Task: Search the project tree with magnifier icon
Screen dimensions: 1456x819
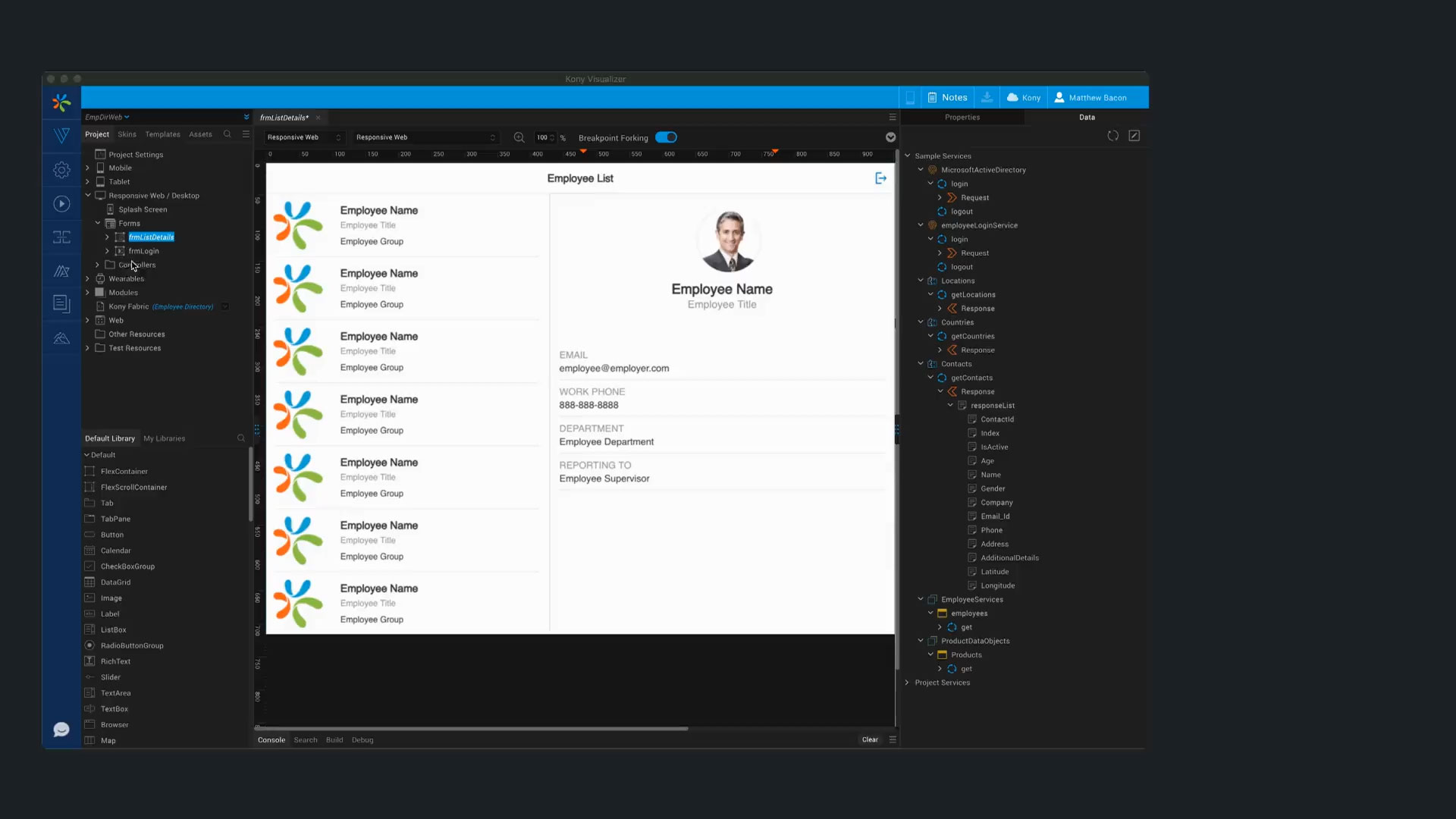Action: pos(227,134)
